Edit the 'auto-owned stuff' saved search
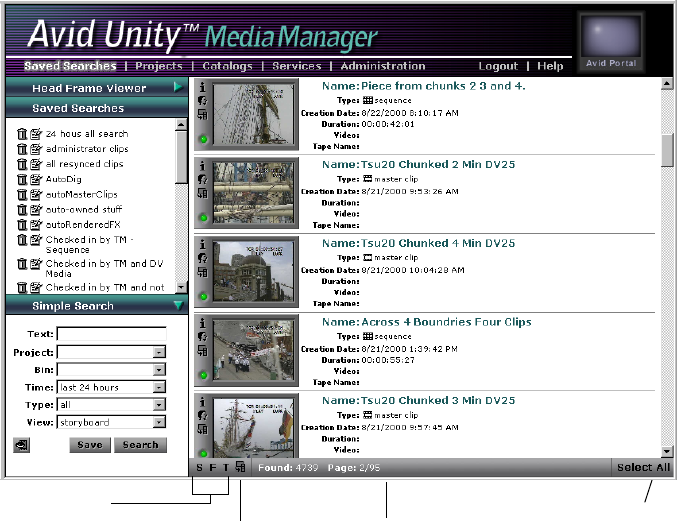Screen dimensions: 677x521 coord(36,209)
